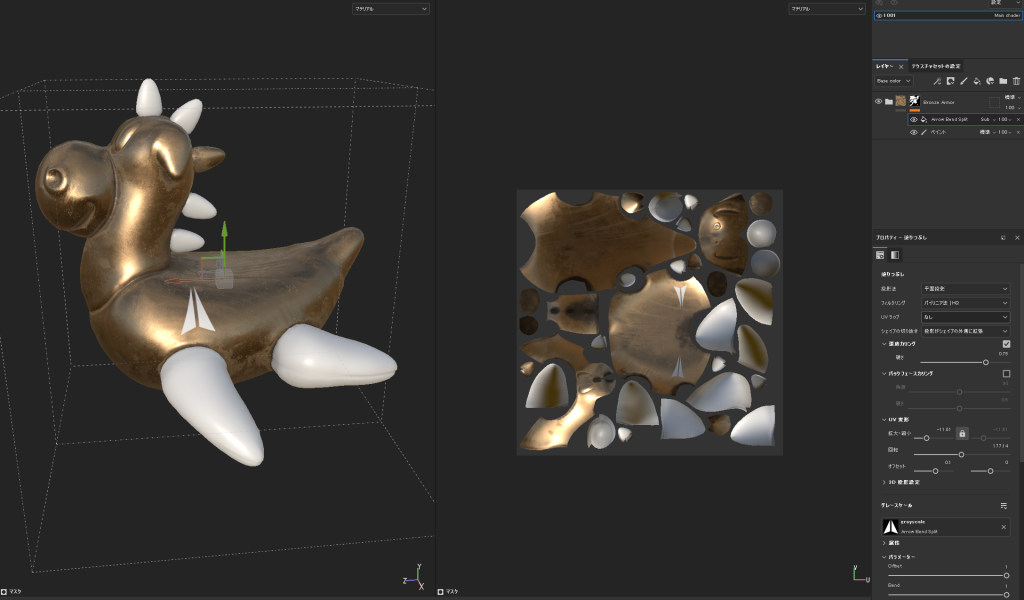Select the Bronze Armor material thumbnail
This screenshot has height=600, width=1024.
click(x=901, y=101)
